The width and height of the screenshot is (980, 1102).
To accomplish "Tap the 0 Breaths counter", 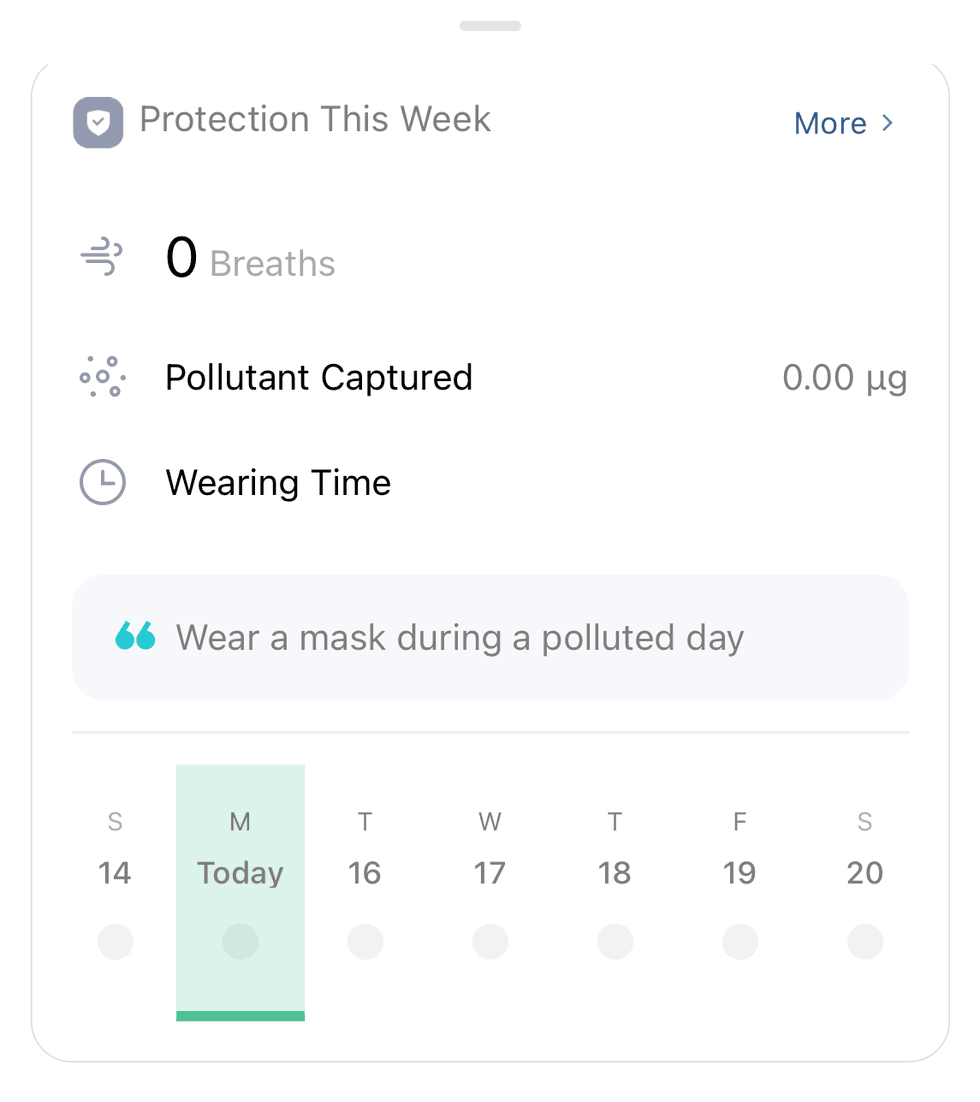I will point(250,260).
